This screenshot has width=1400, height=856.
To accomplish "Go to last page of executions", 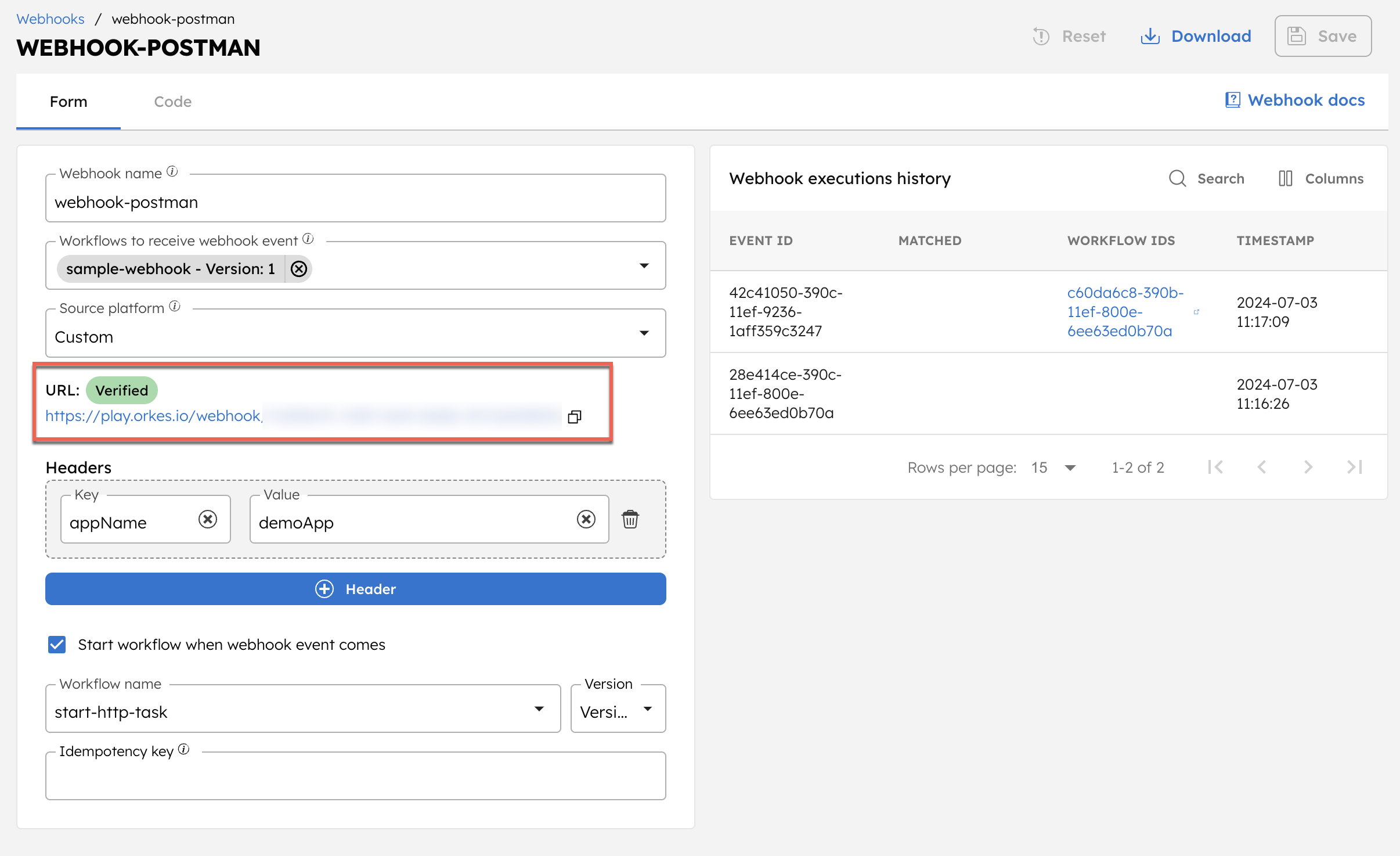I will pyautogui.click(x=1355, y=467).
